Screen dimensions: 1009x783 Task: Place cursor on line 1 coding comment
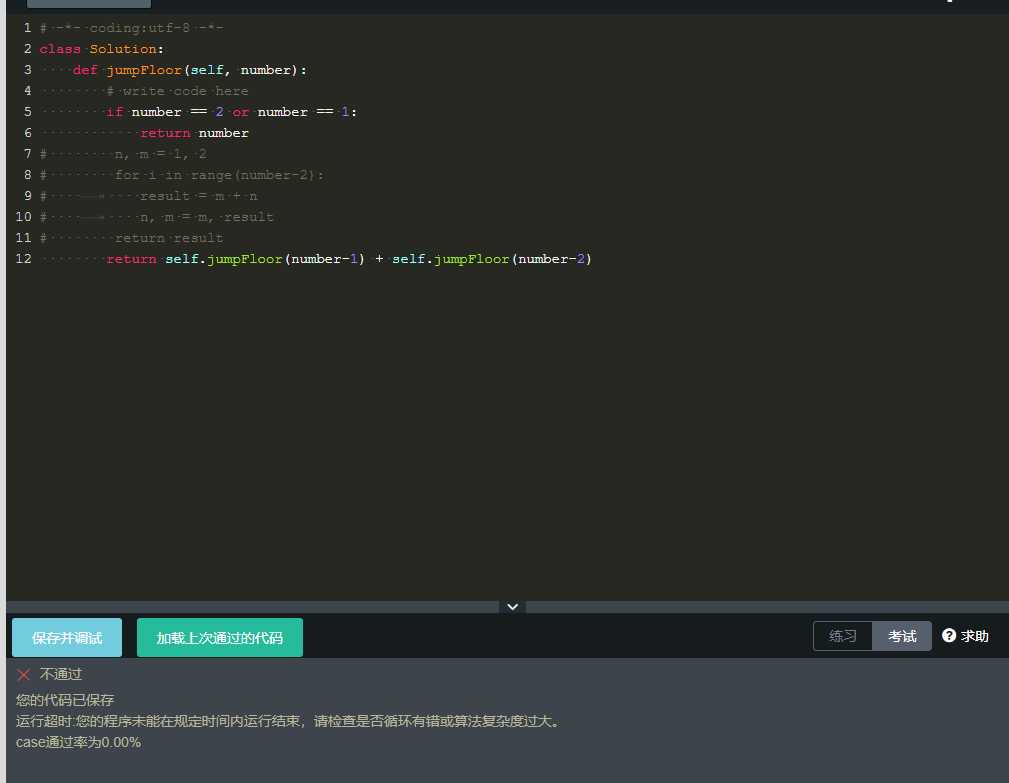131,28
